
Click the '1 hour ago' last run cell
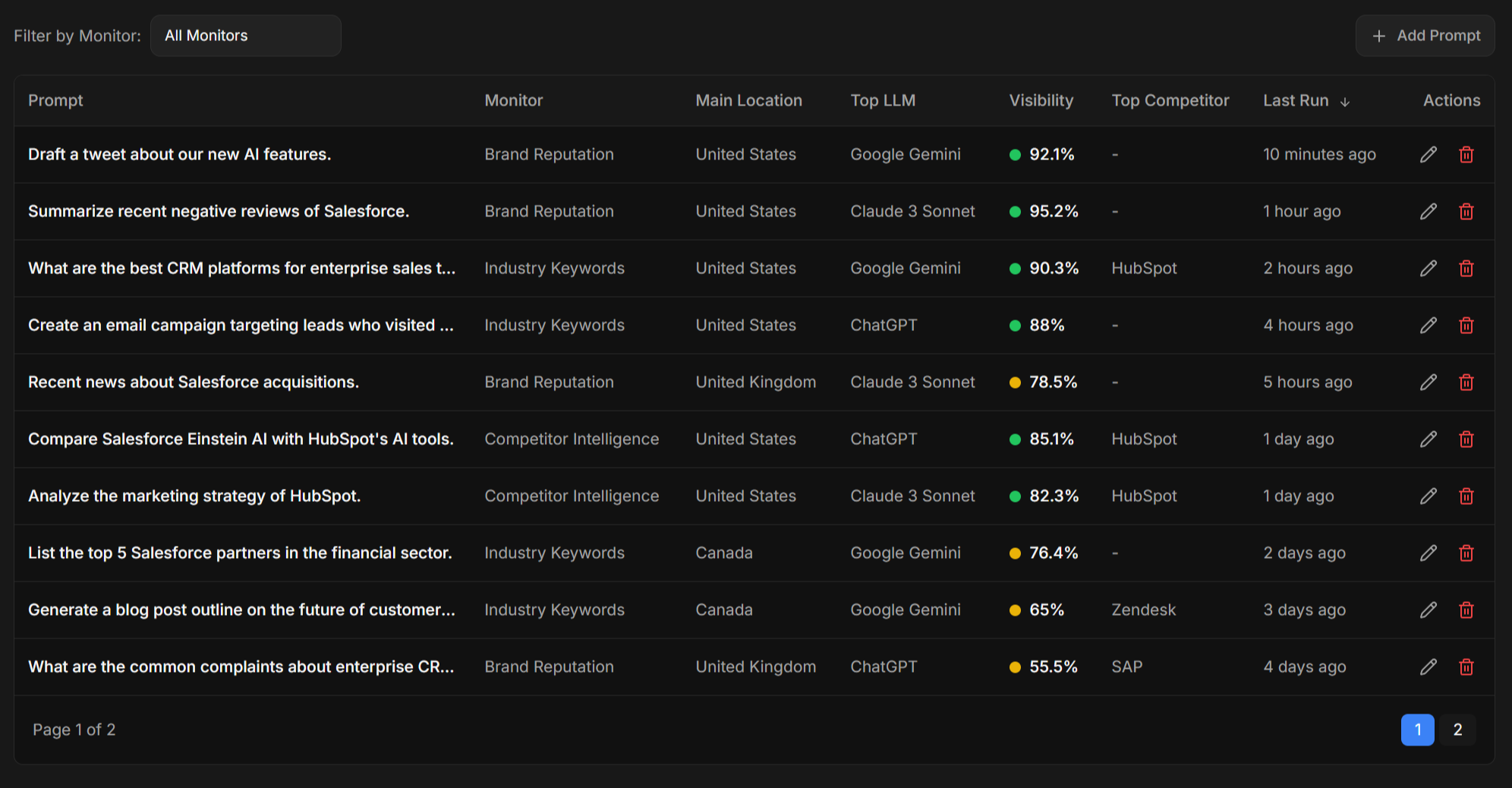1302,211
